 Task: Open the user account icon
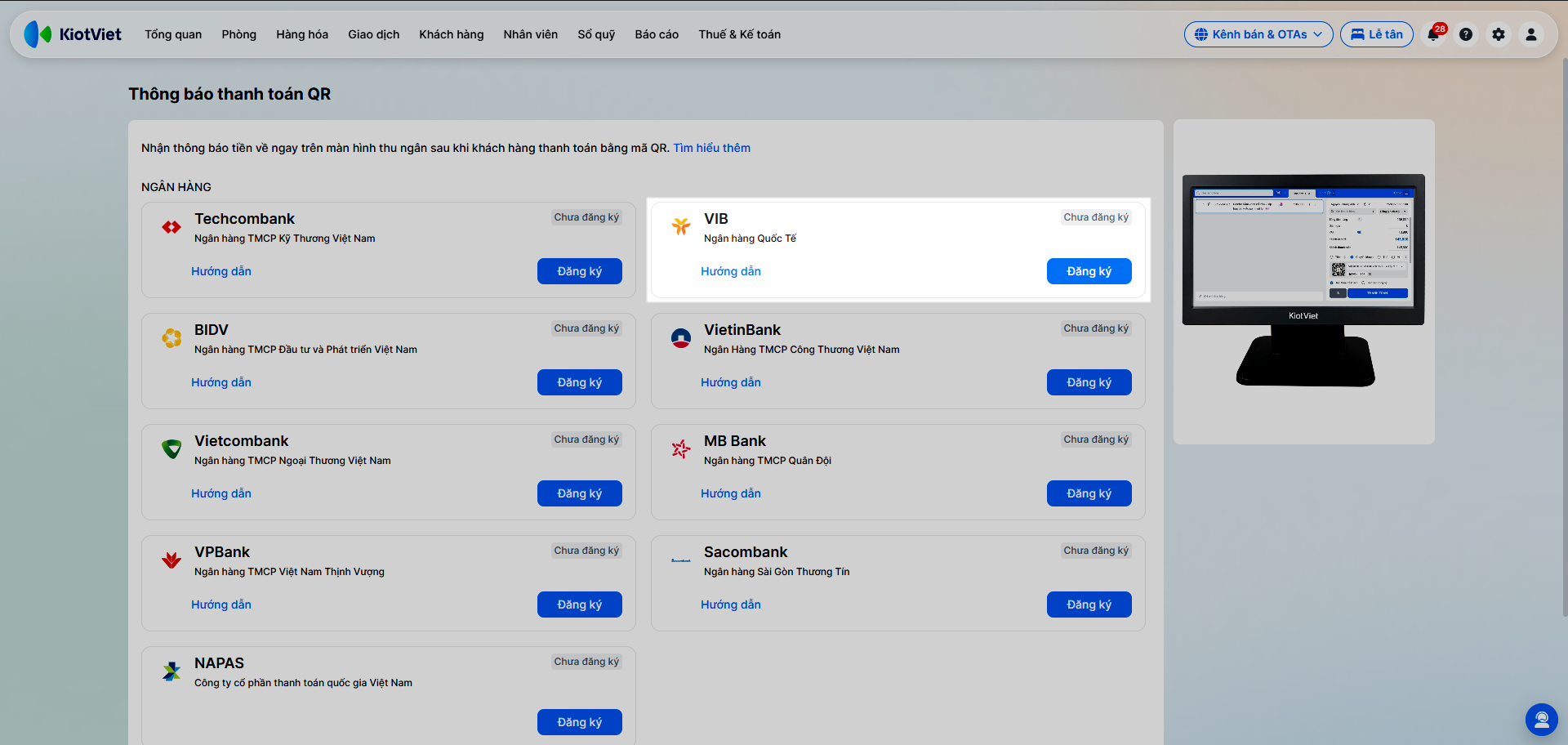1531,34
